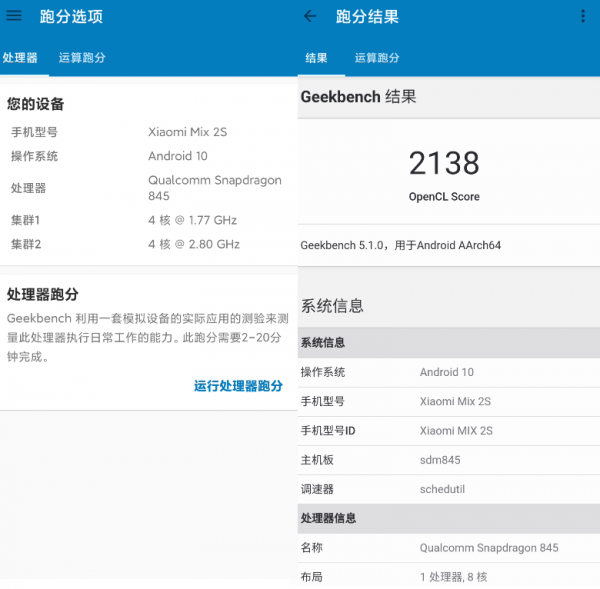
Task: Click 您的设备 heading
Action: (35, 104)
